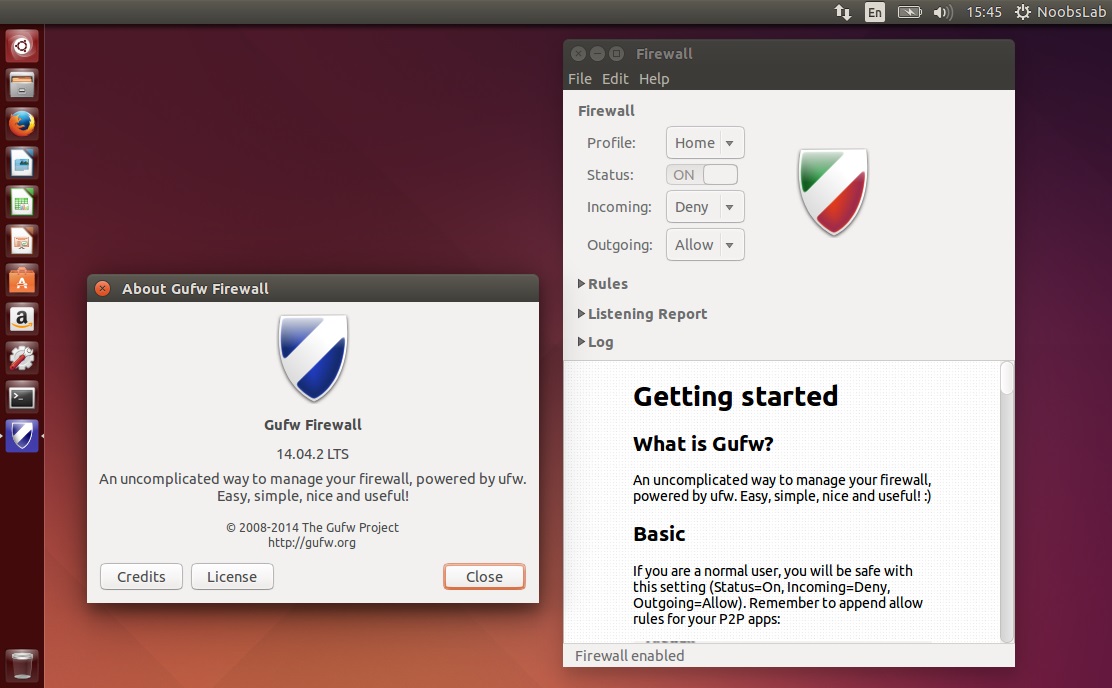The width and height of the screenshot is (1112, 688).
Task: Open the http://gufw.org link
Action: click(312, 543)
